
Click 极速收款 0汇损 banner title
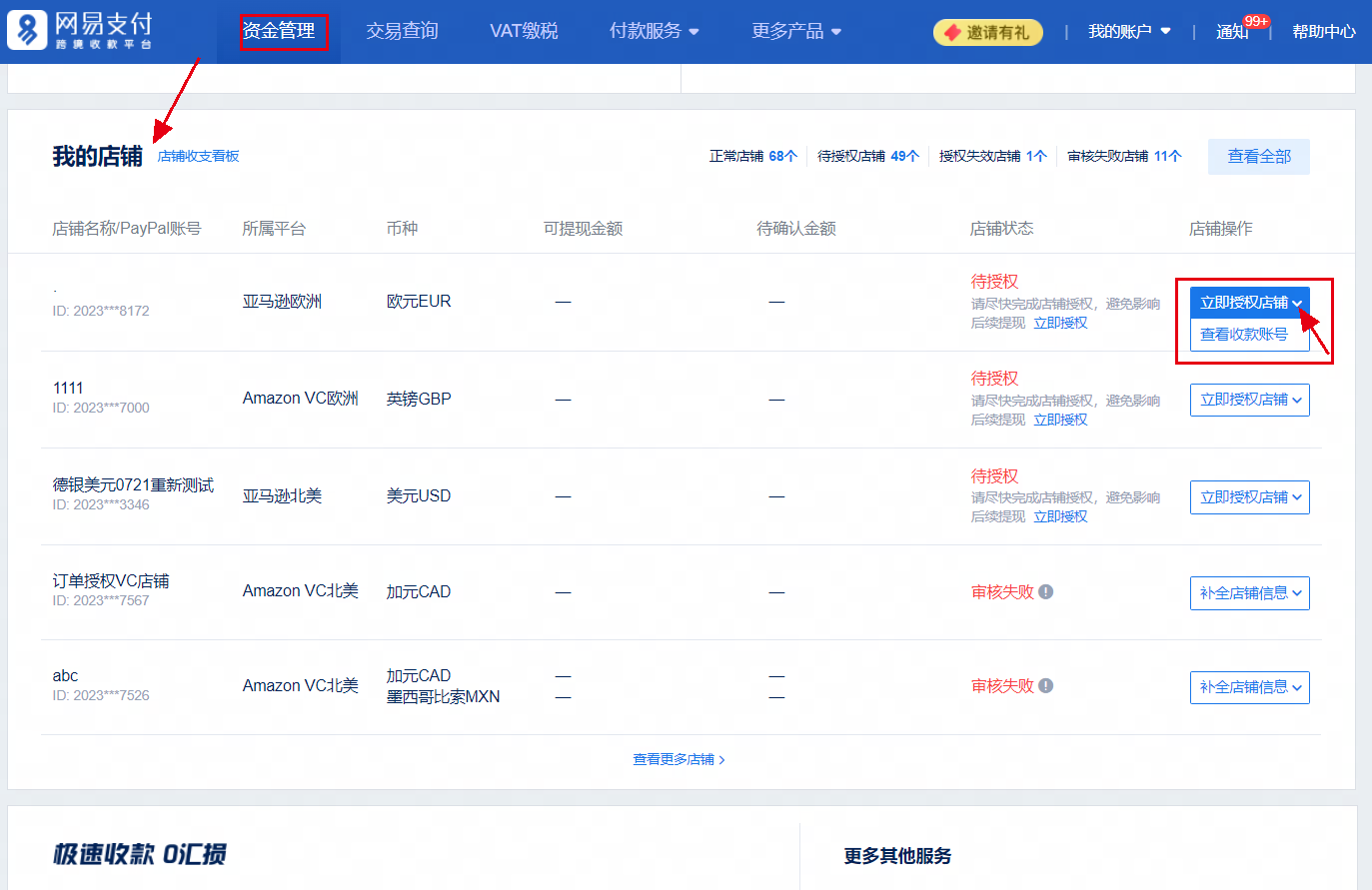(x=140, y=854)
